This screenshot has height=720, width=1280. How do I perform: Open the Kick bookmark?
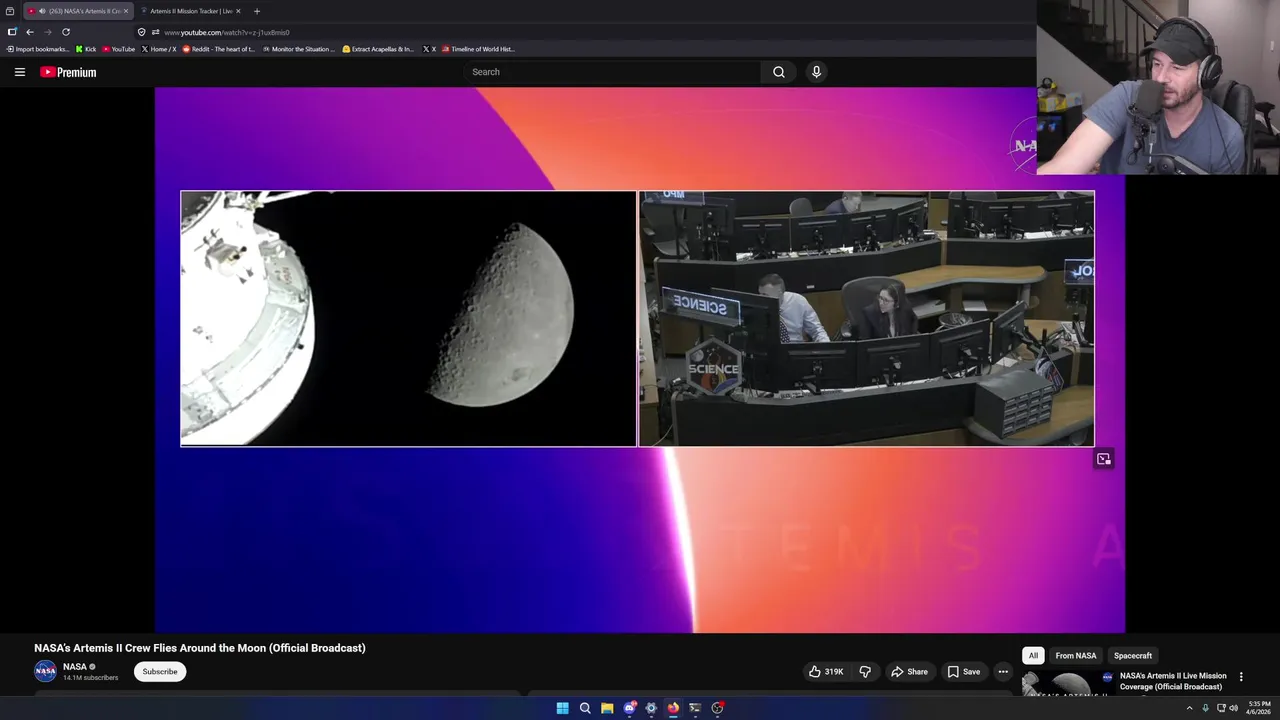pos(86,49)
